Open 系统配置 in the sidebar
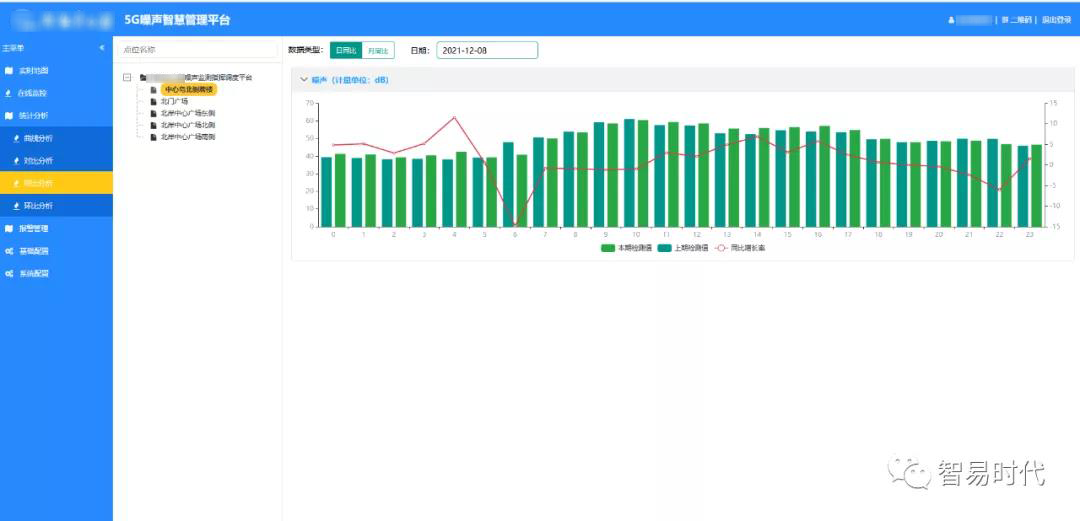This screenshot has height=521, width=1080. (x=34, y=273)
